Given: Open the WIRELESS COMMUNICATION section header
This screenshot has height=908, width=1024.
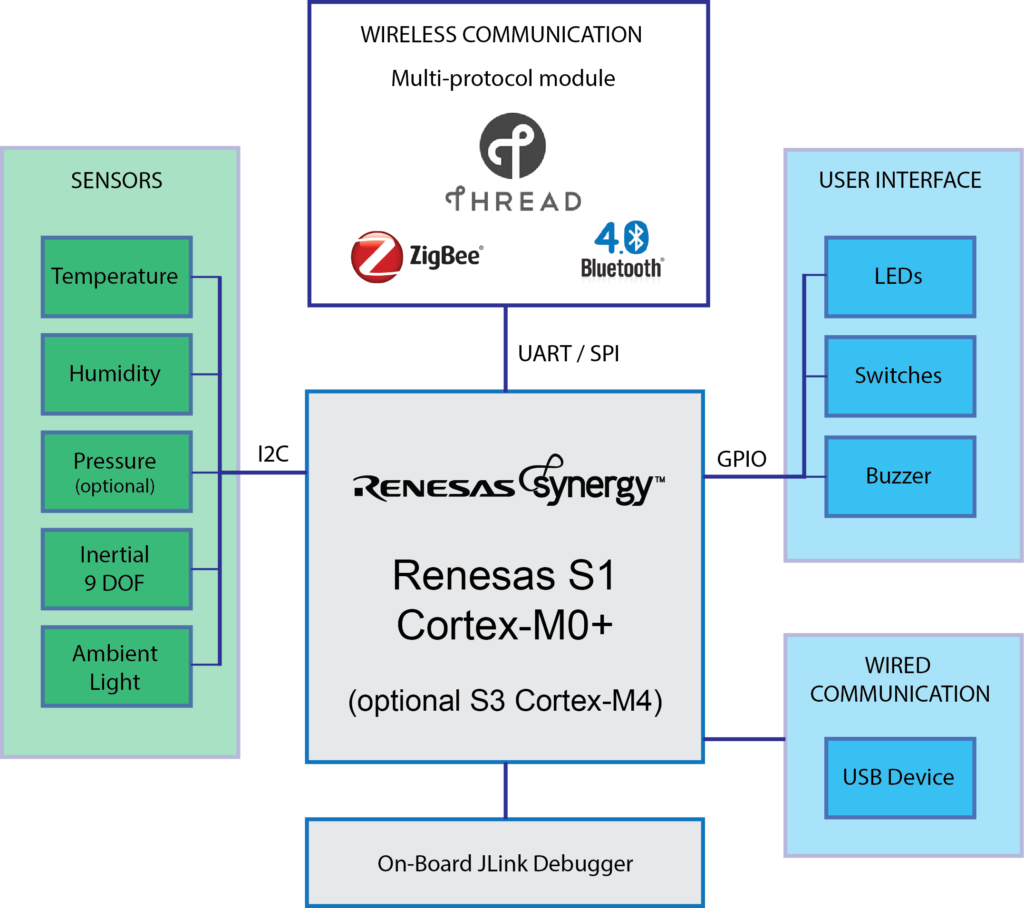Looking at the screenshot, I should tap(503, 34).
